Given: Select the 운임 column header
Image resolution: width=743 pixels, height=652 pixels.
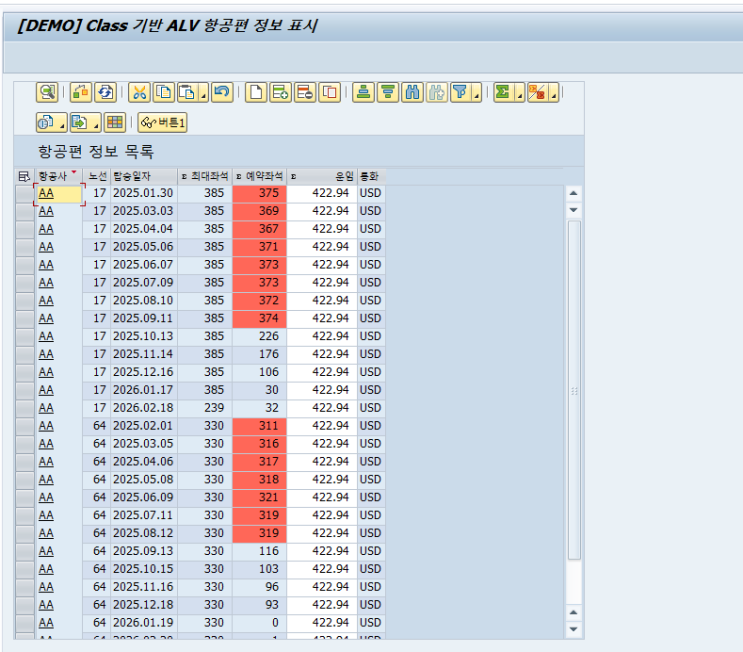Looking at the screenshot, I should 322,177.
